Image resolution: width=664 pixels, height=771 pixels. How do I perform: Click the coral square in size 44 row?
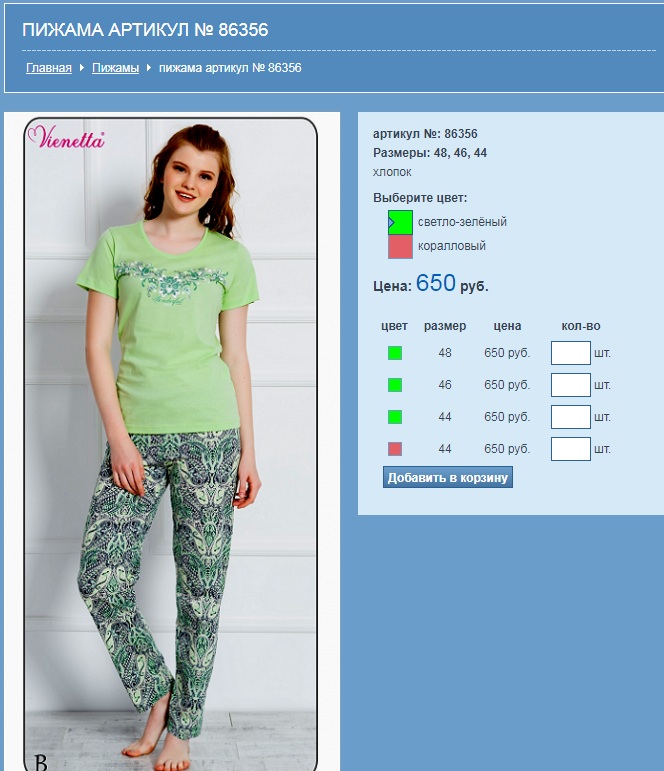coord(395,449)
